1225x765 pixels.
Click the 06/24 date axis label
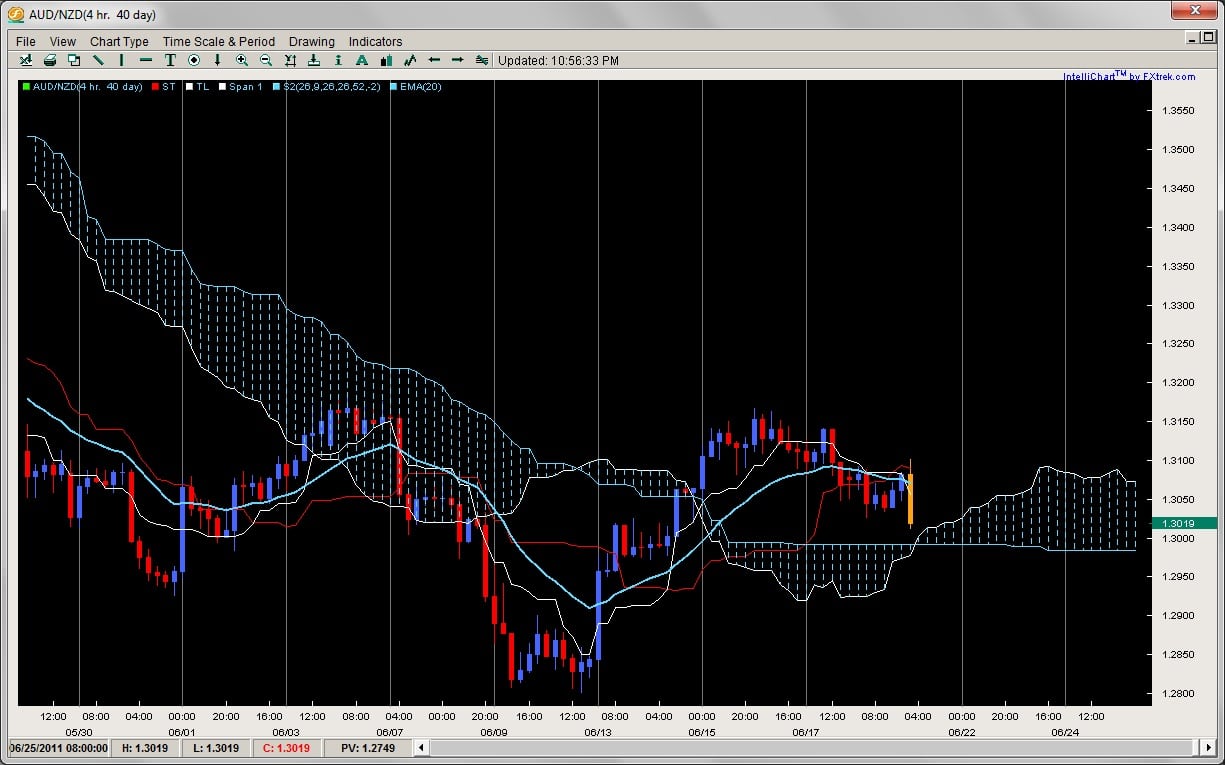pyautogui.click(x=1064, y=732)
